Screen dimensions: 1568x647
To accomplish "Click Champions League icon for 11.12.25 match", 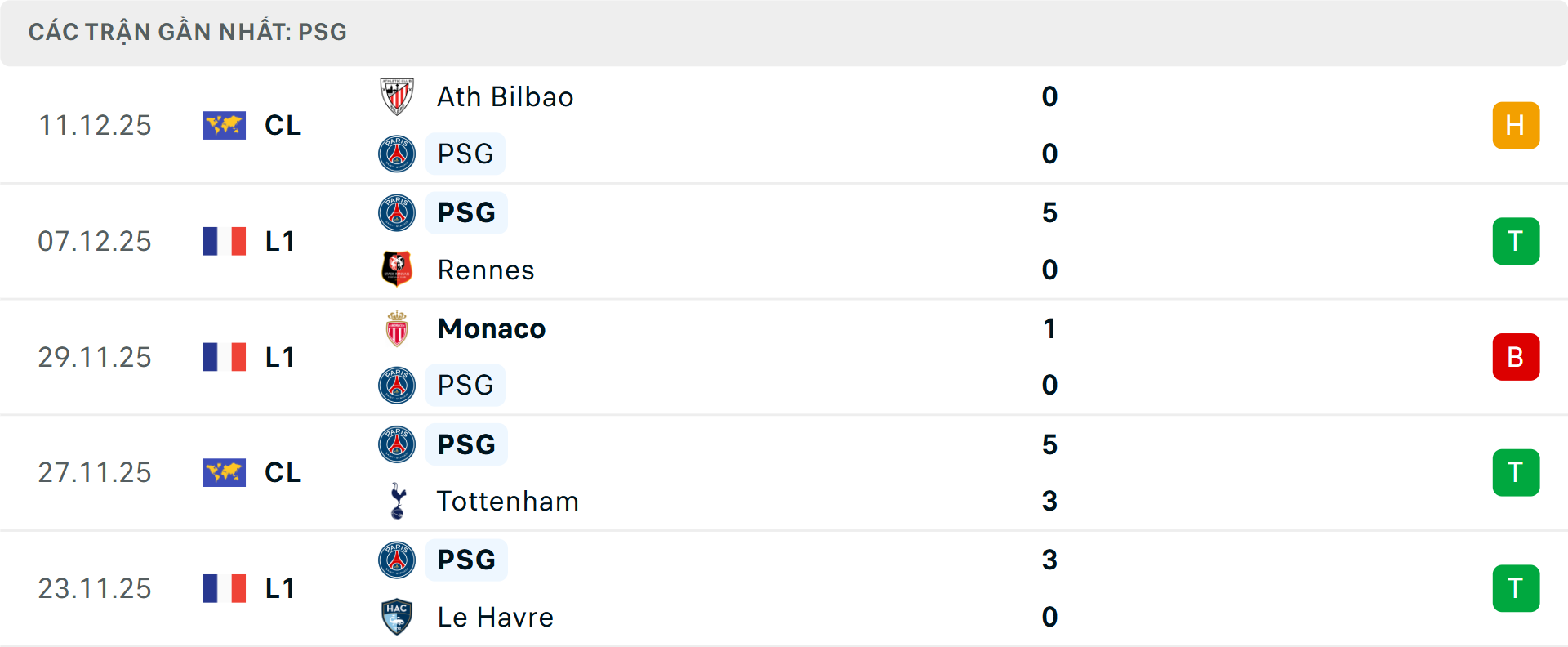I will (225, 125).
